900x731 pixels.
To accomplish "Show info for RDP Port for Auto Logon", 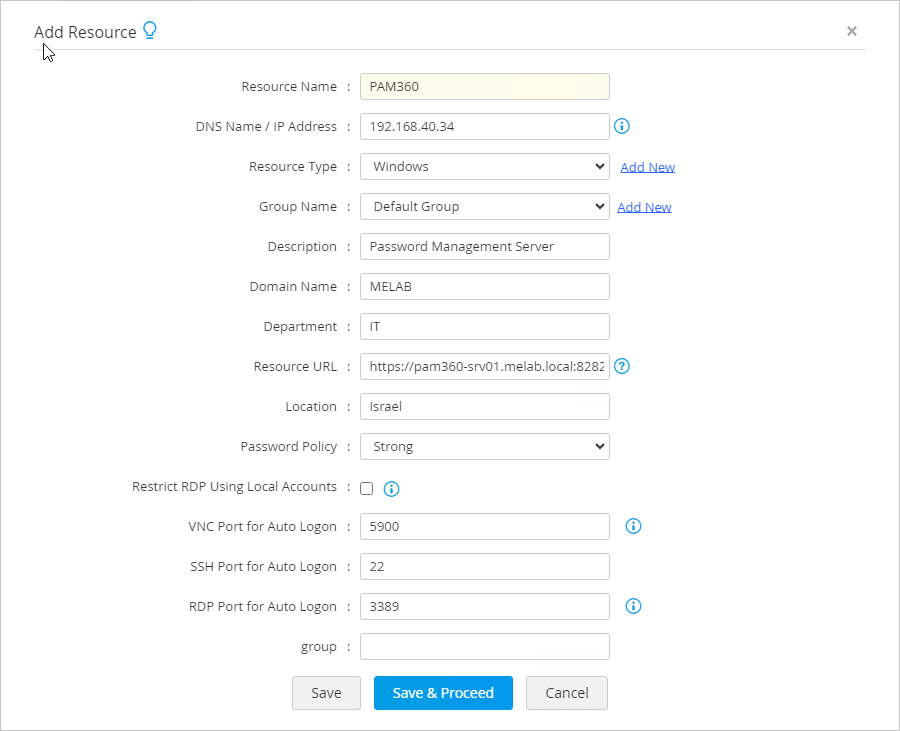I will [x=633, y=606].
